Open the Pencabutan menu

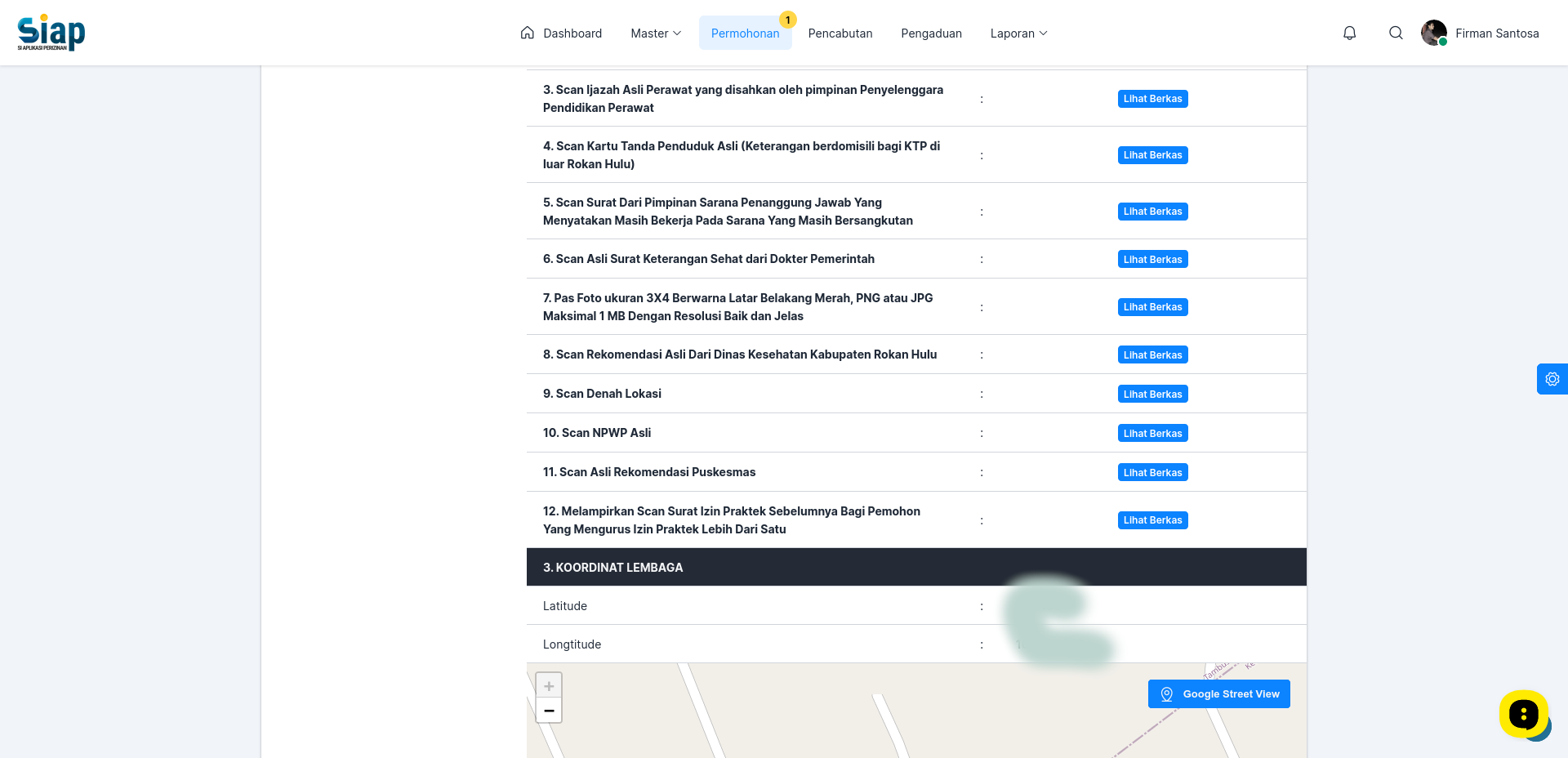[840, 33]
